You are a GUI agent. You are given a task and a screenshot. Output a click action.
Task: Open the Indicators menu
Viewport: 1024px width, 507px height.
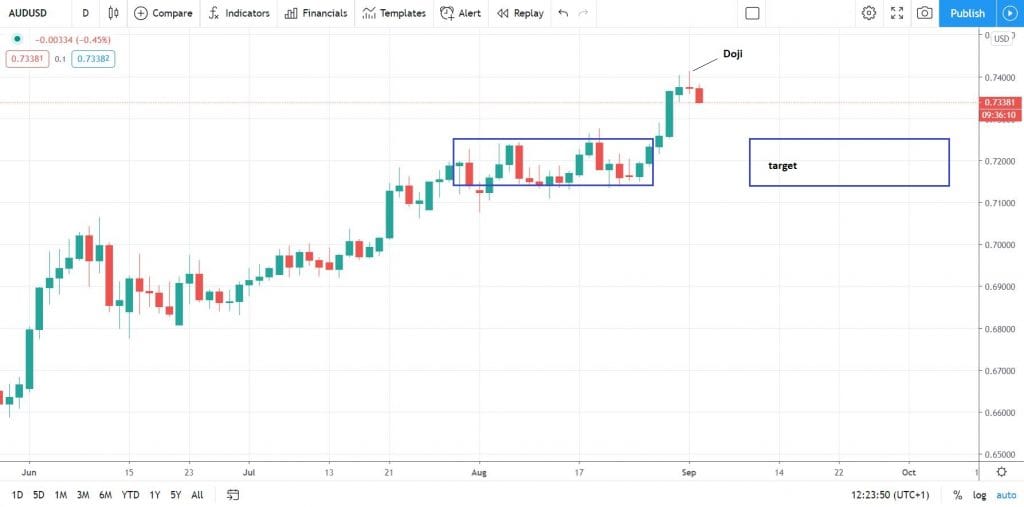tap(238, 12)
